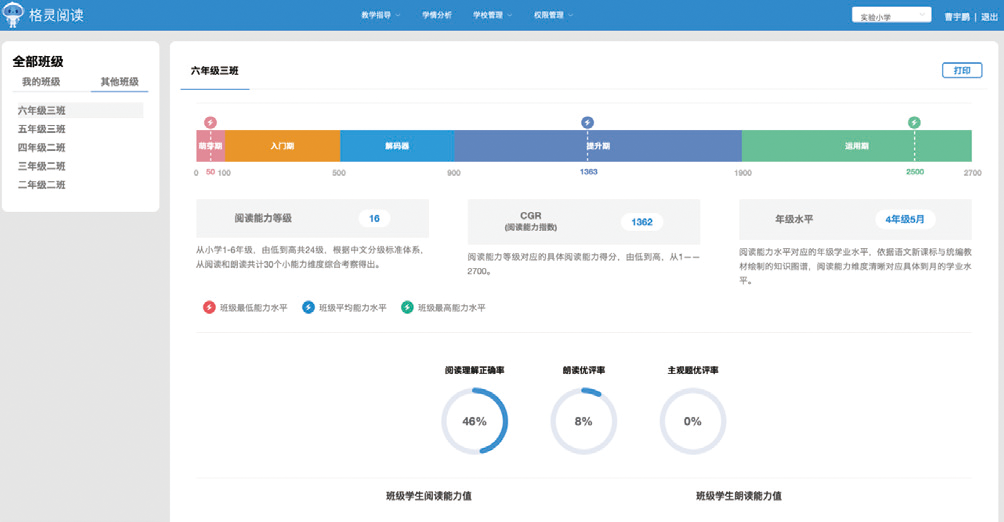Click the 阅读能力等级 card label

(x=263, y=218)
